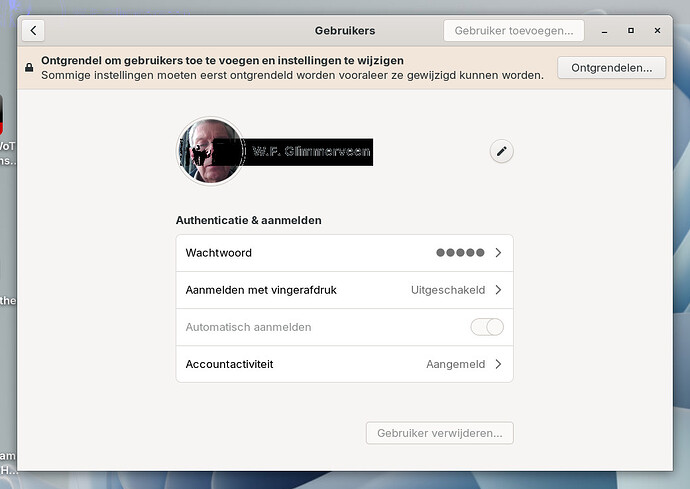Viewport: 690px width, 489px height.
Task: Click the Uitgeschakeld status text
Action: 448,290
